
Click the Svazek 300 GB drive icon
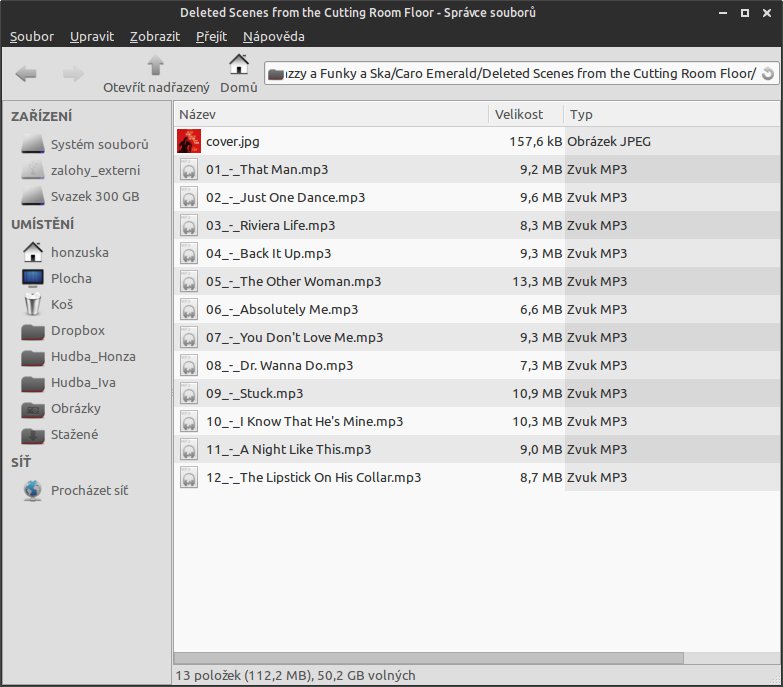(33, 196)
